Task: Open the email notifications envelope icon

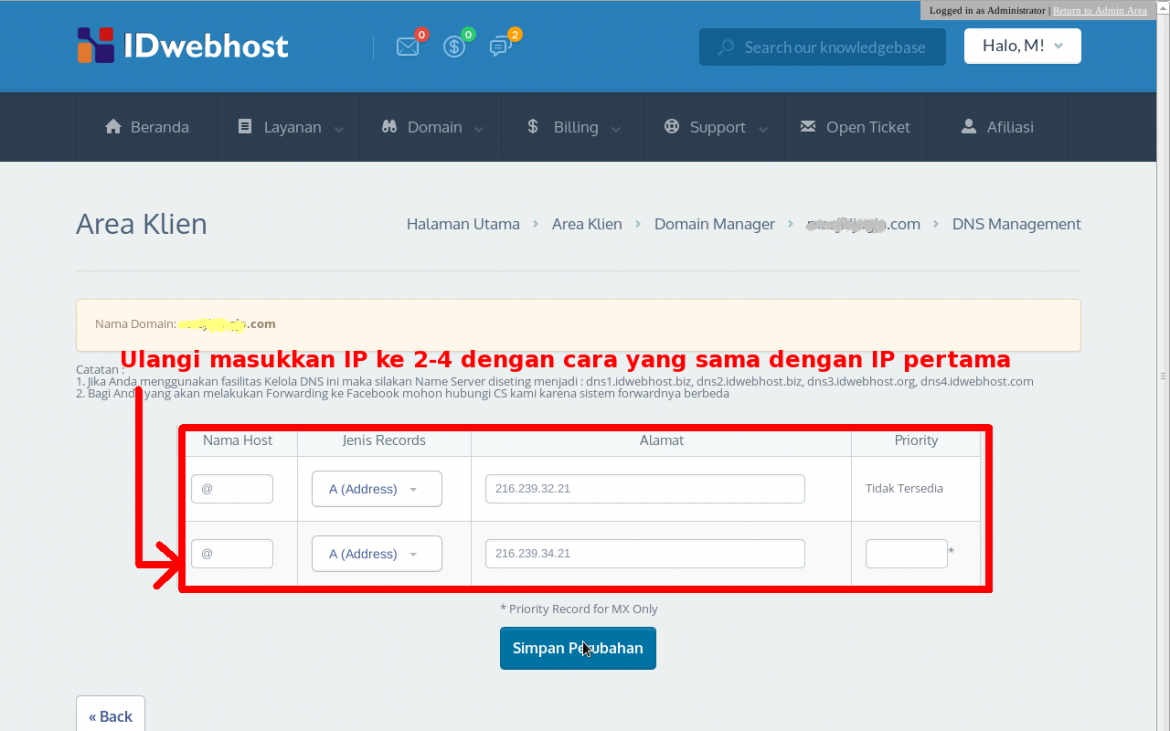Action: point(407,46)
